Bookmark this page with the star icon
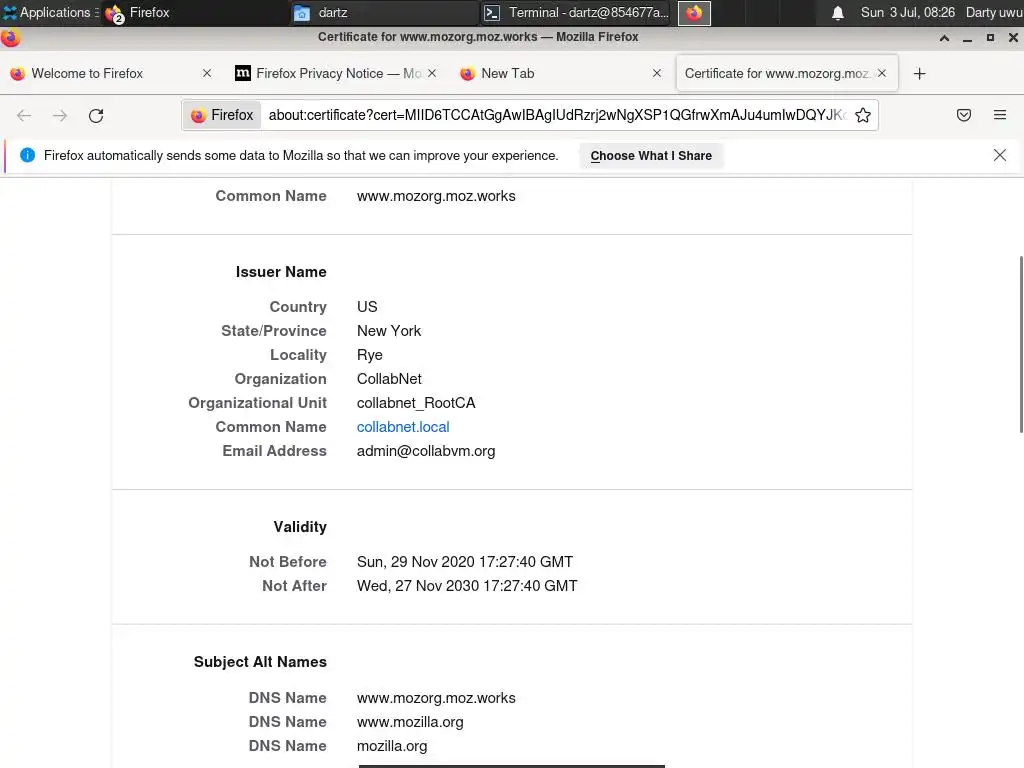Image resolution: width=1024 pixels, height=768 pixels. 863,115
